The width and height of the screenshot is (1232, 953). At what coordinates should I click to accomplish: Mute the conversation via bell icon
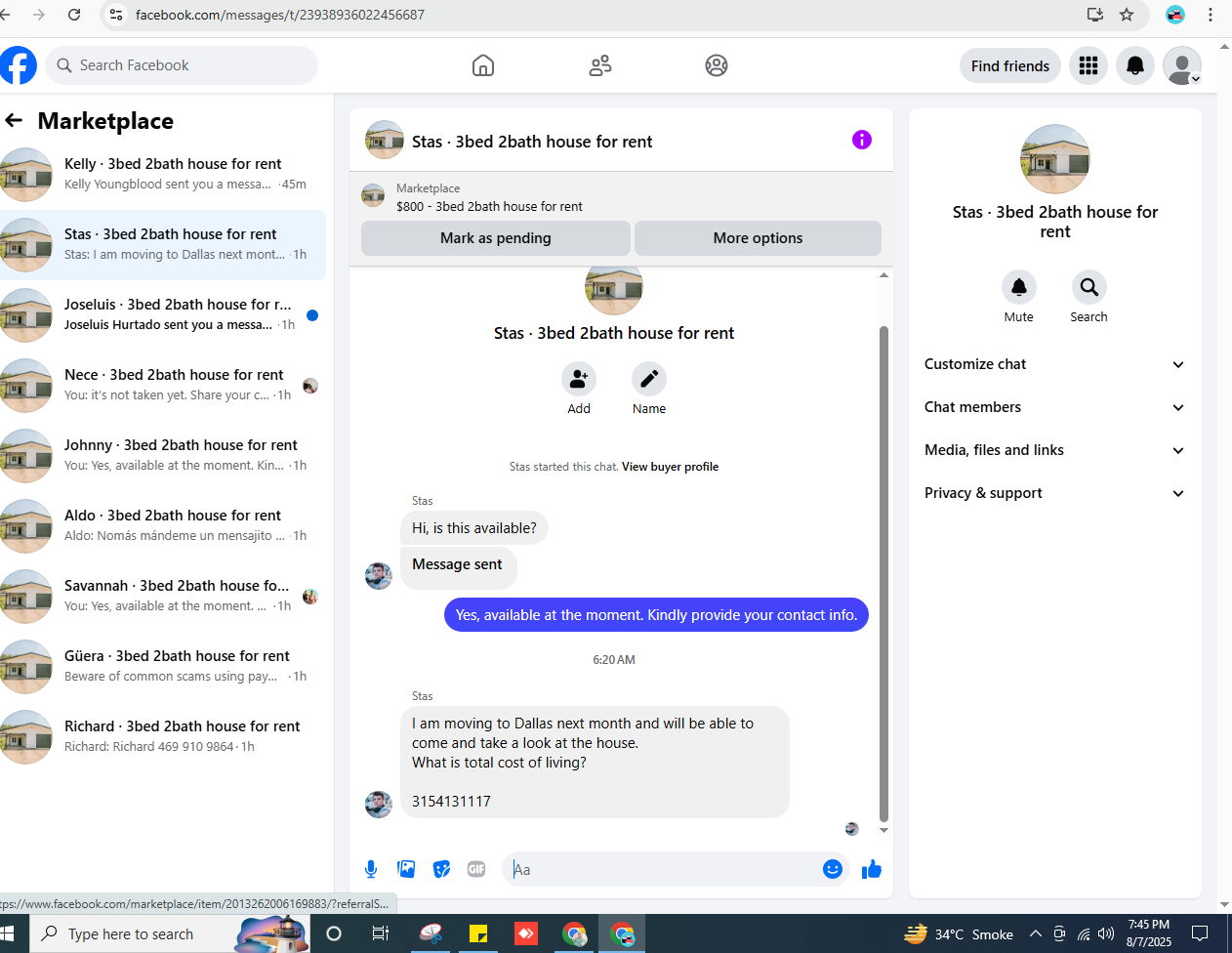[1019, 287]
